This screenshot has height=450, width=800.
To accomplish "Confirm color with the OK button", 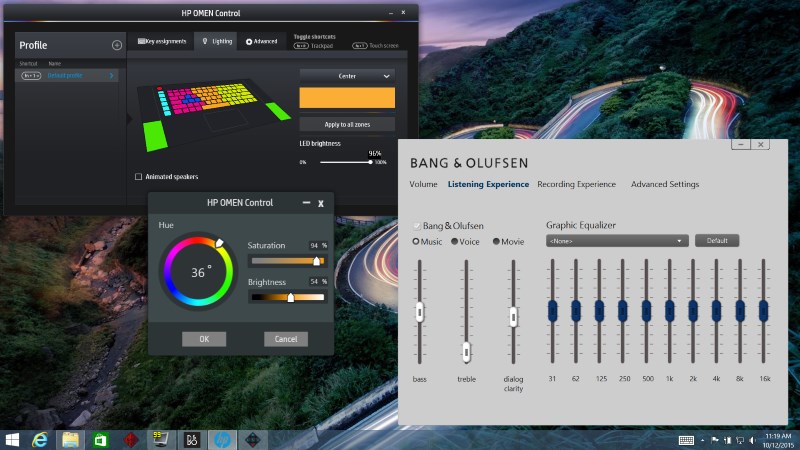I will [x=204, y=339].
